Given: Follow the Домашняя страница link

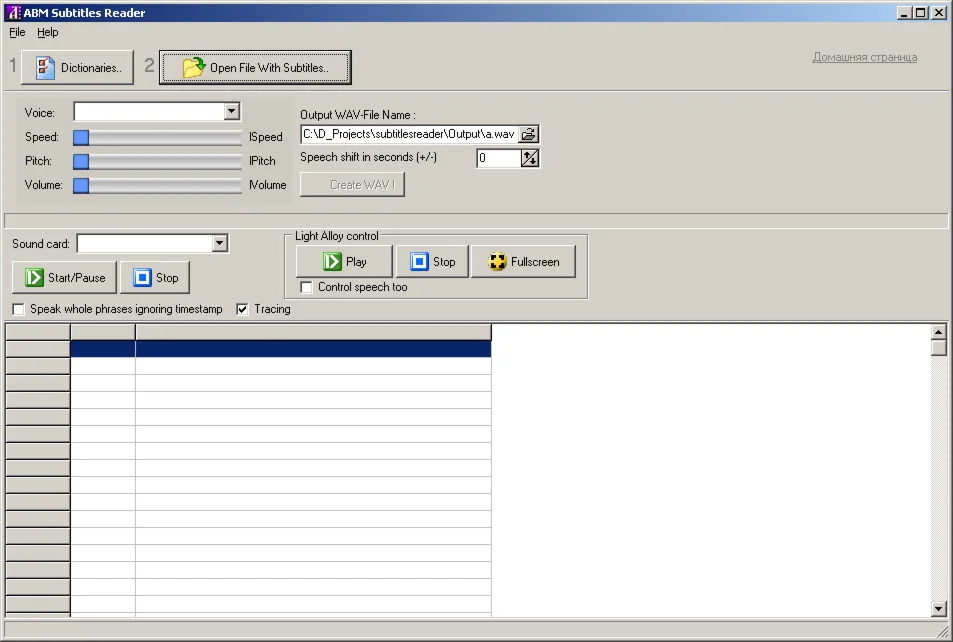Looking at the screenshot, I should tap(863, 57).
